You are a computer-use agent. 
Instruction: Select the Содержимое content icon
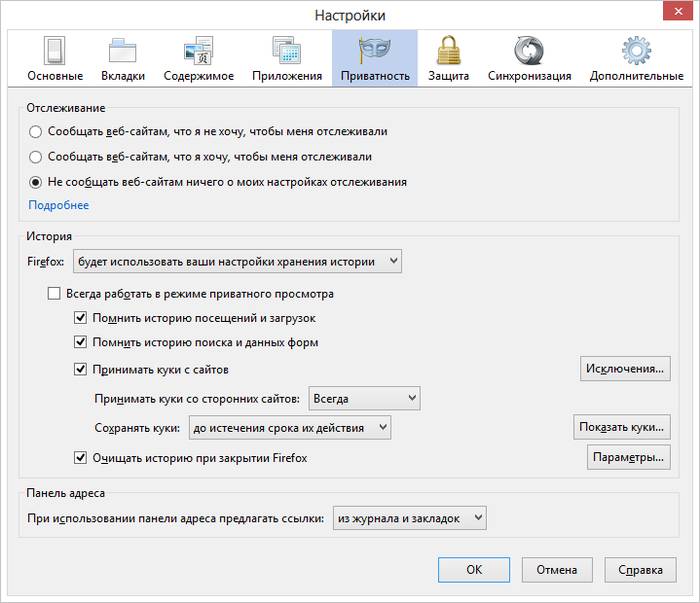[x=198, y=50]
